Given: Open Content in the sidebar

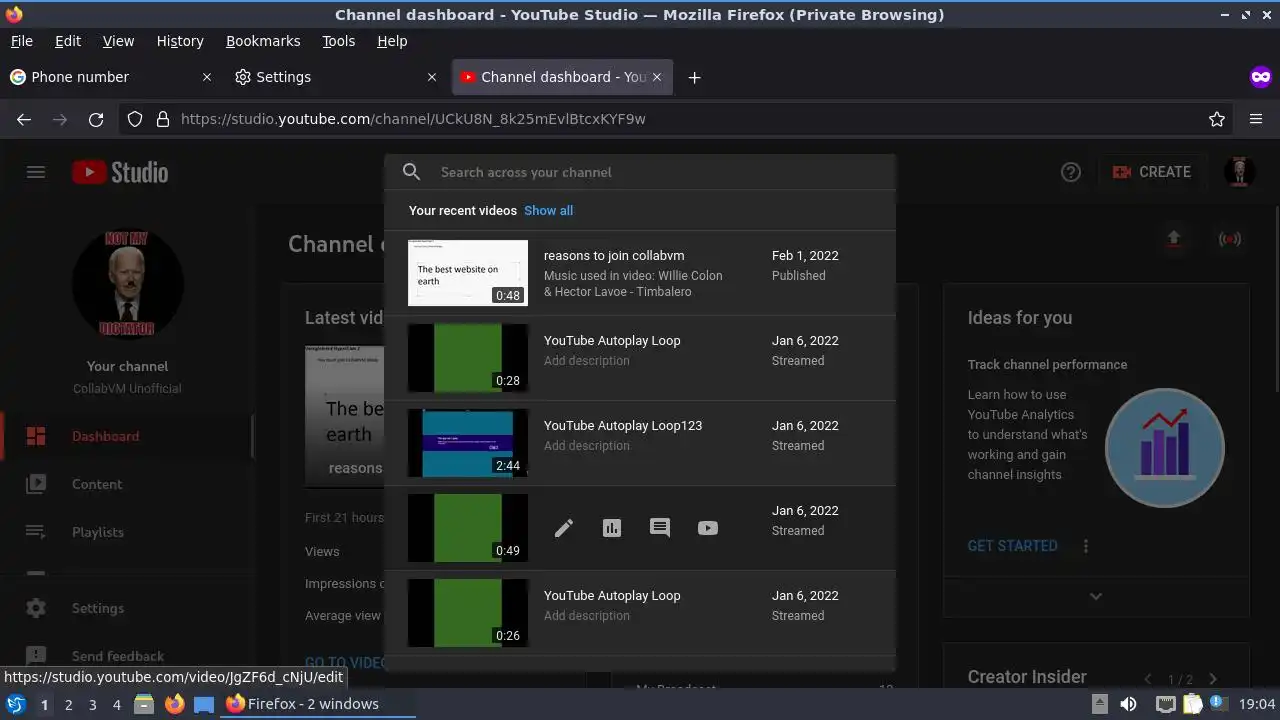Looking at the screenshot, I should point(128,484).
